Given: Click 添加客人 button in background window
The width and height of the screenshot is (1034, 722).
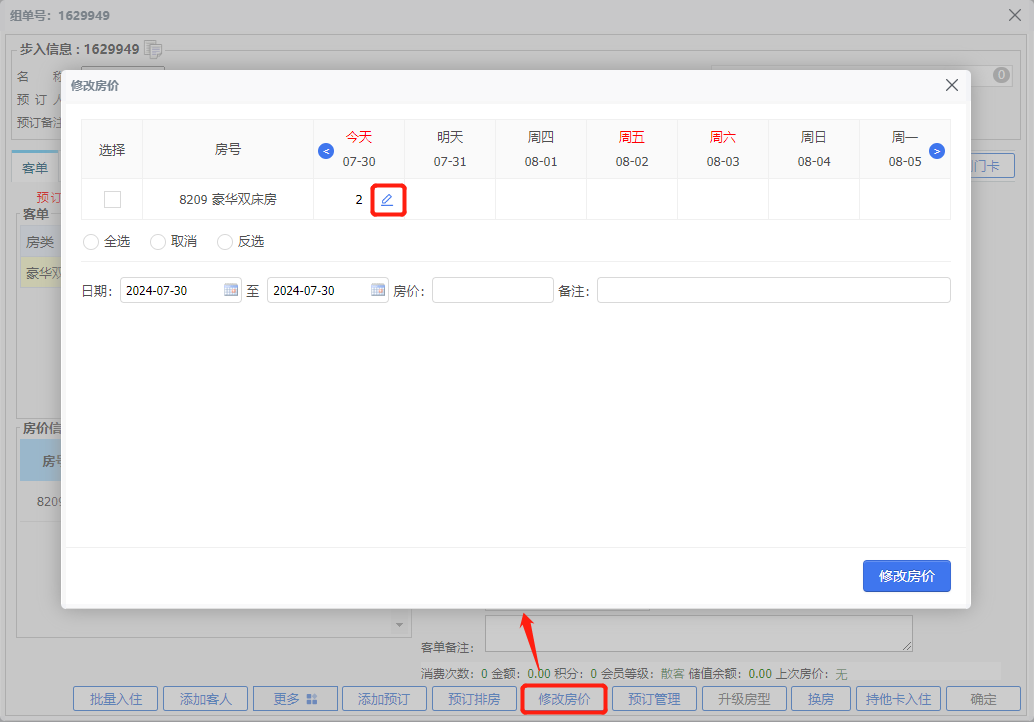Looking at the screenshot, I should coord(205,699).
